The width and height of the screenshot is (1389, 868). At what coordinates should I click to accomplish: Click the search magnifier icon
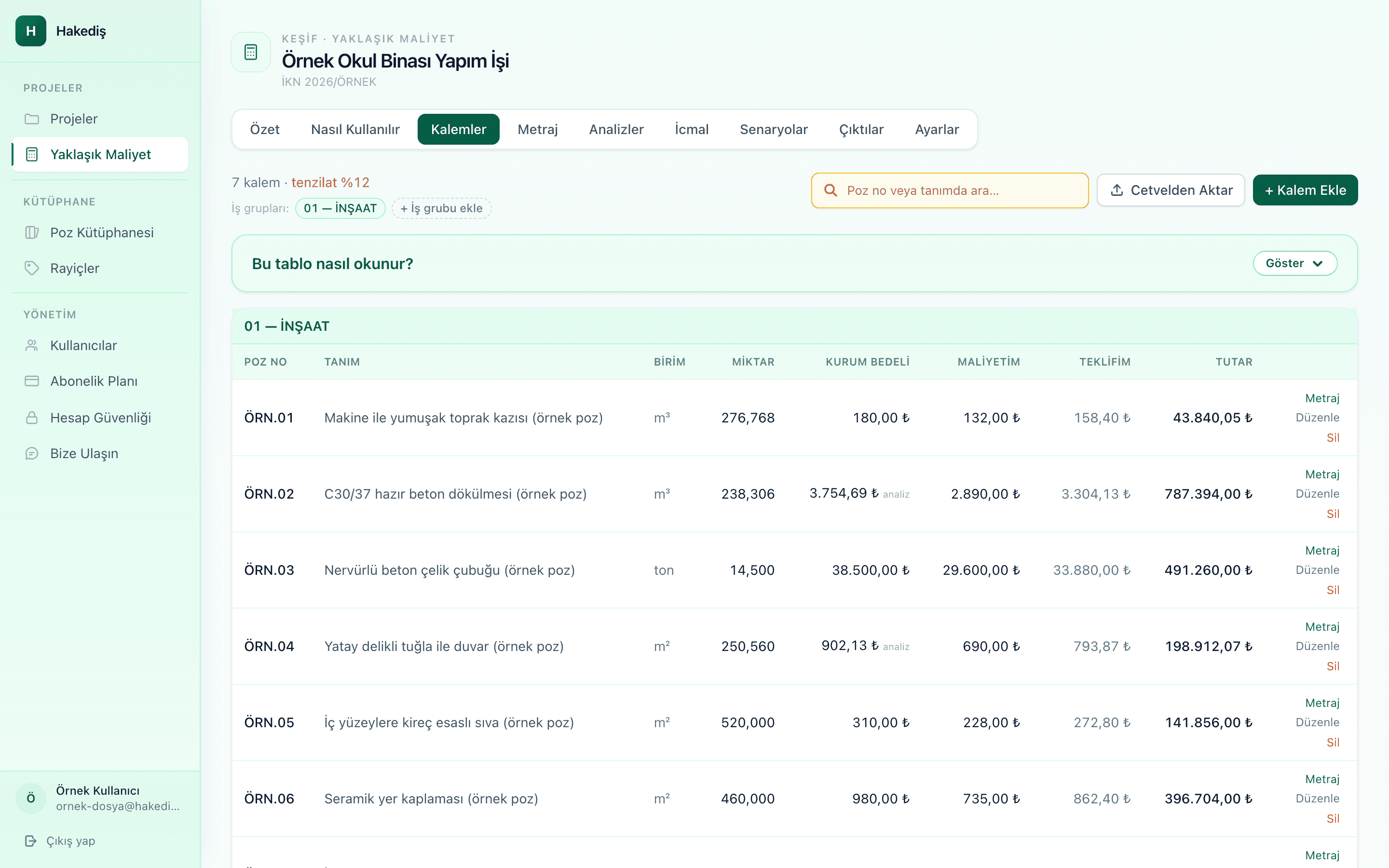(831, 190)
